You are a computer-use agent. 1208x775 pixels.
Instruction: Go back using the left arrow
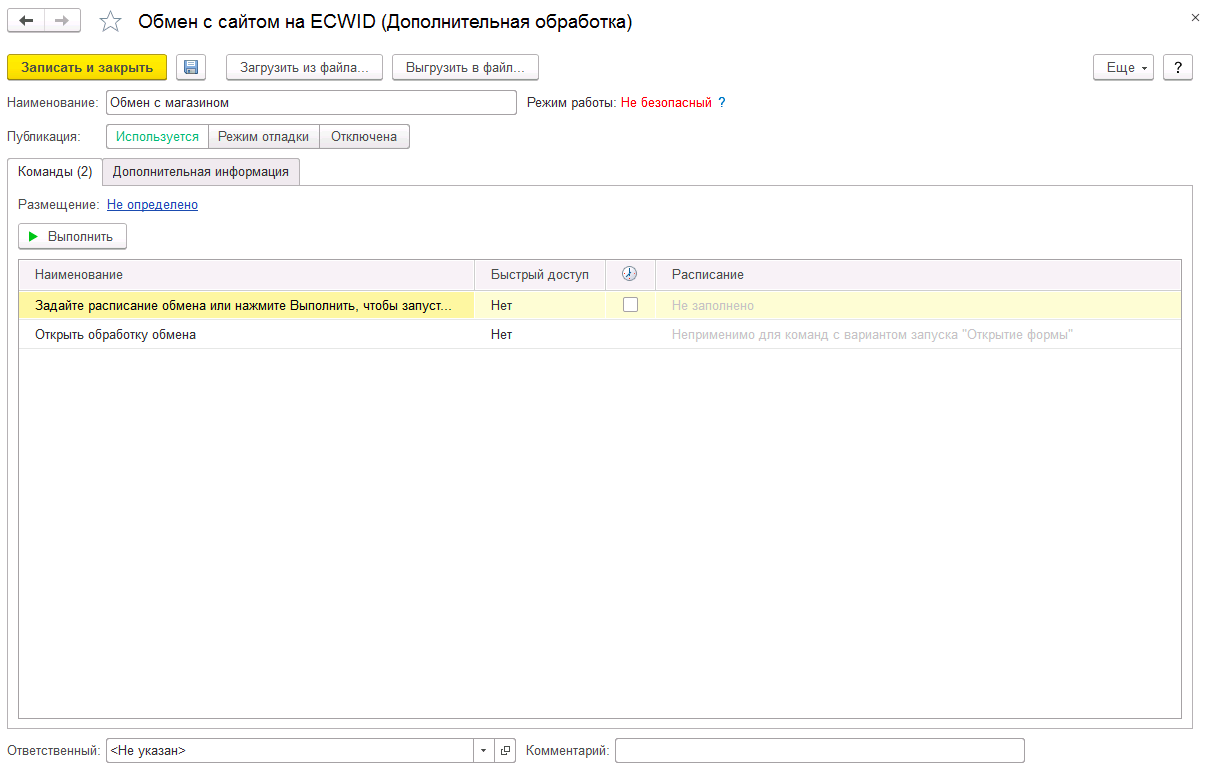tap(27, 21)
